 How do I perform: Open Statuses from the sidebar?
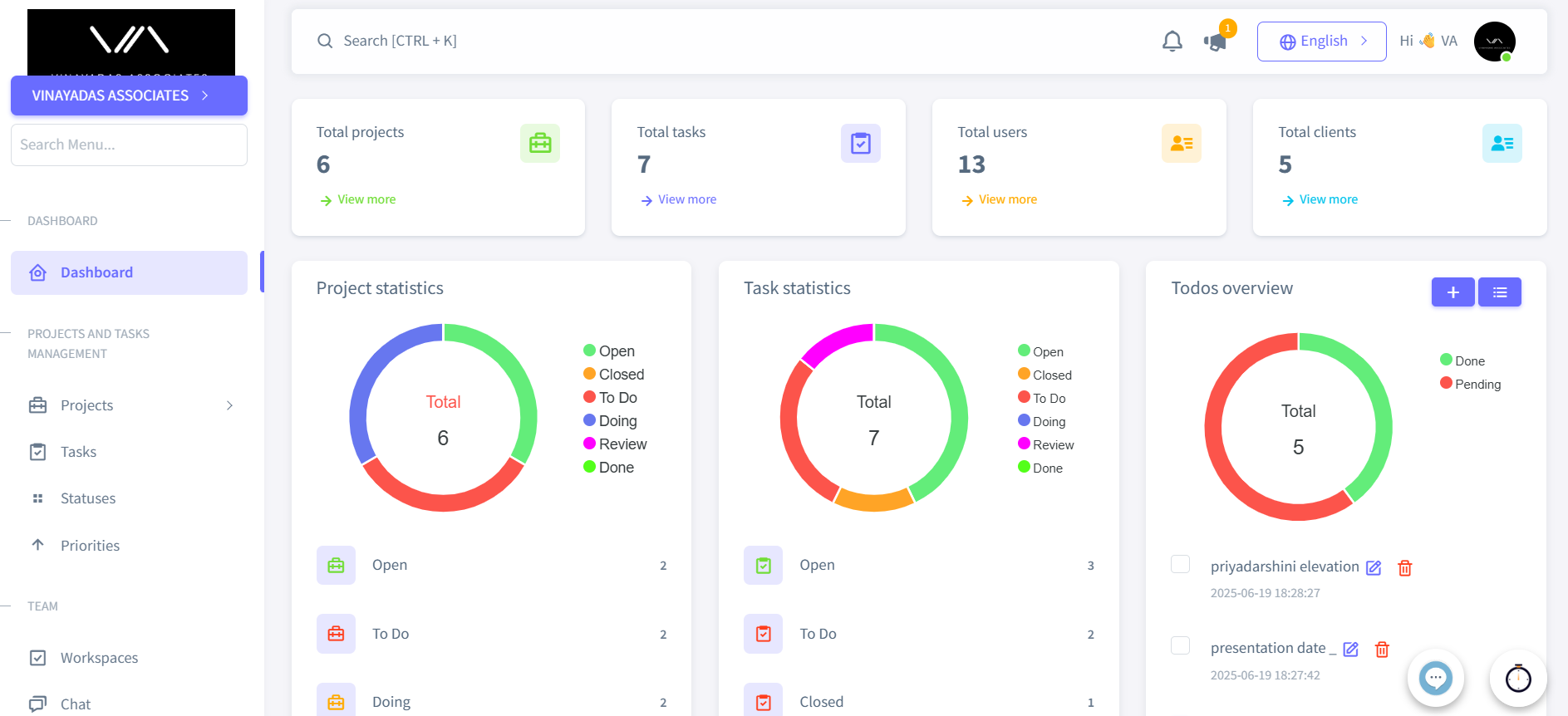[87, 498]
